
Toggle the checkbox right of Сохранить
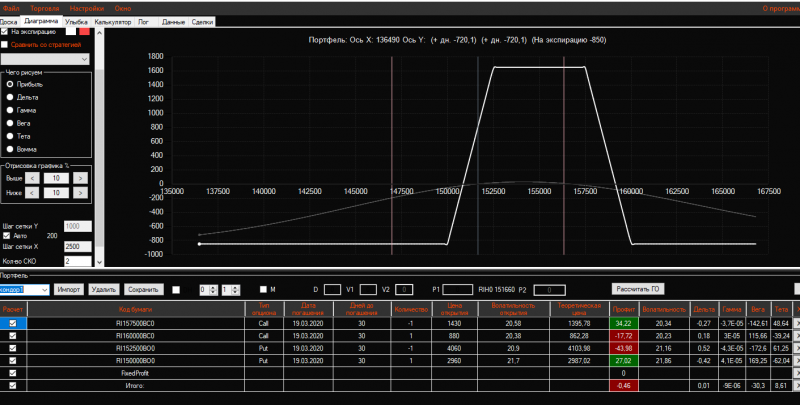(176, 290)
